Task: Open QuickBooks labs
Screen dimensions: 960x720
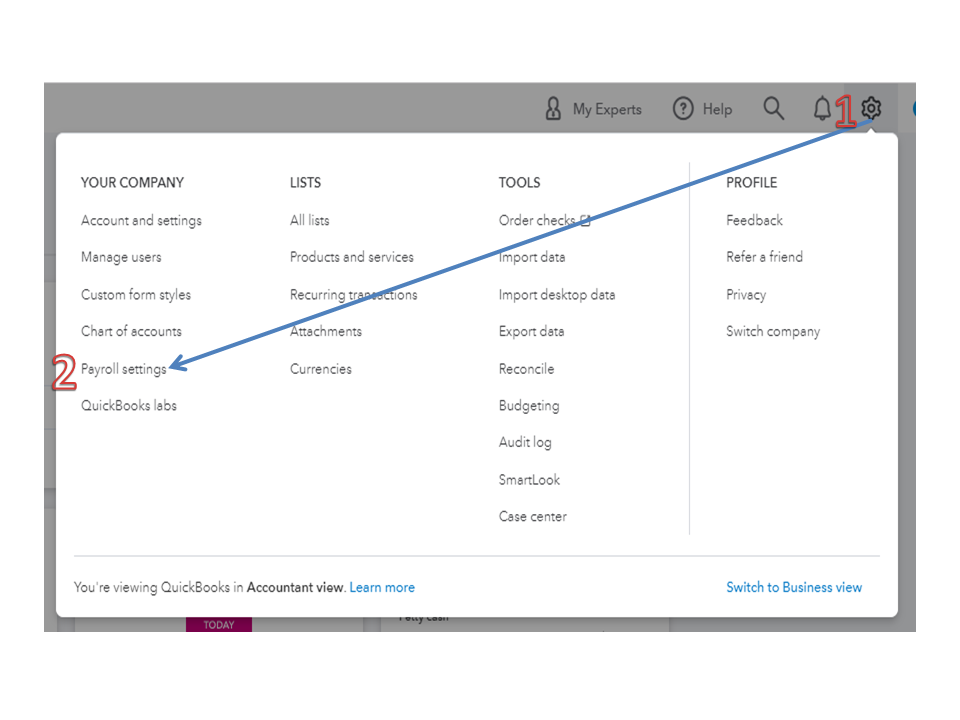Action: point(129,405)
